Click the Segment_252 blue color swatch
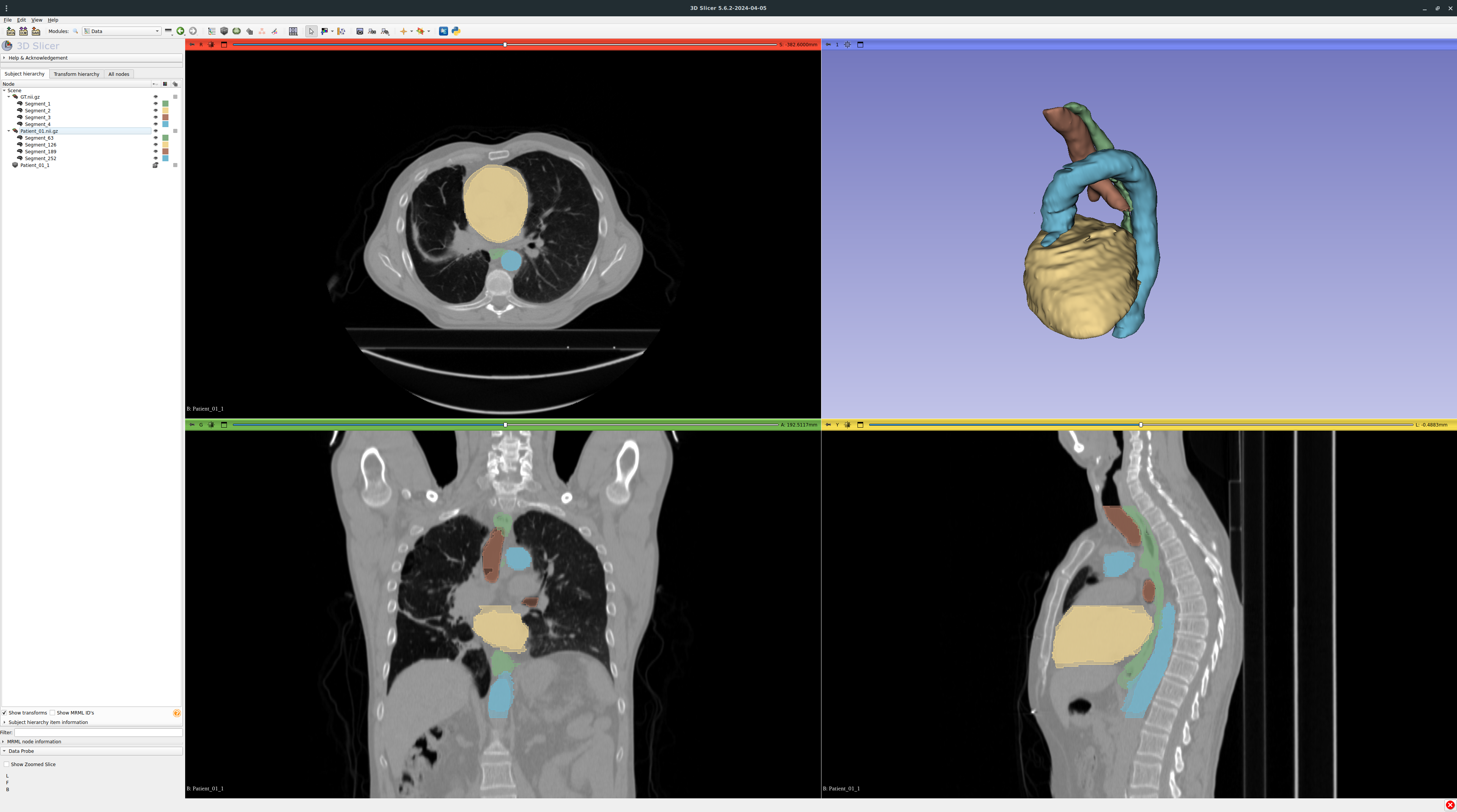This screenshot has height=812, width=1457. pyautogui.click(x=165, y=158)
